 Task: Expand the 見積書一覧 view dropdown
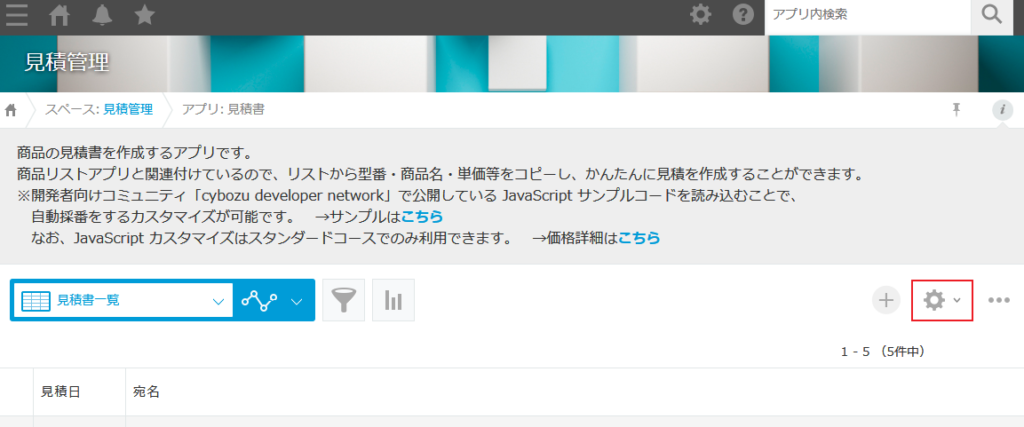pyautogui.click(x=218, y=300)
